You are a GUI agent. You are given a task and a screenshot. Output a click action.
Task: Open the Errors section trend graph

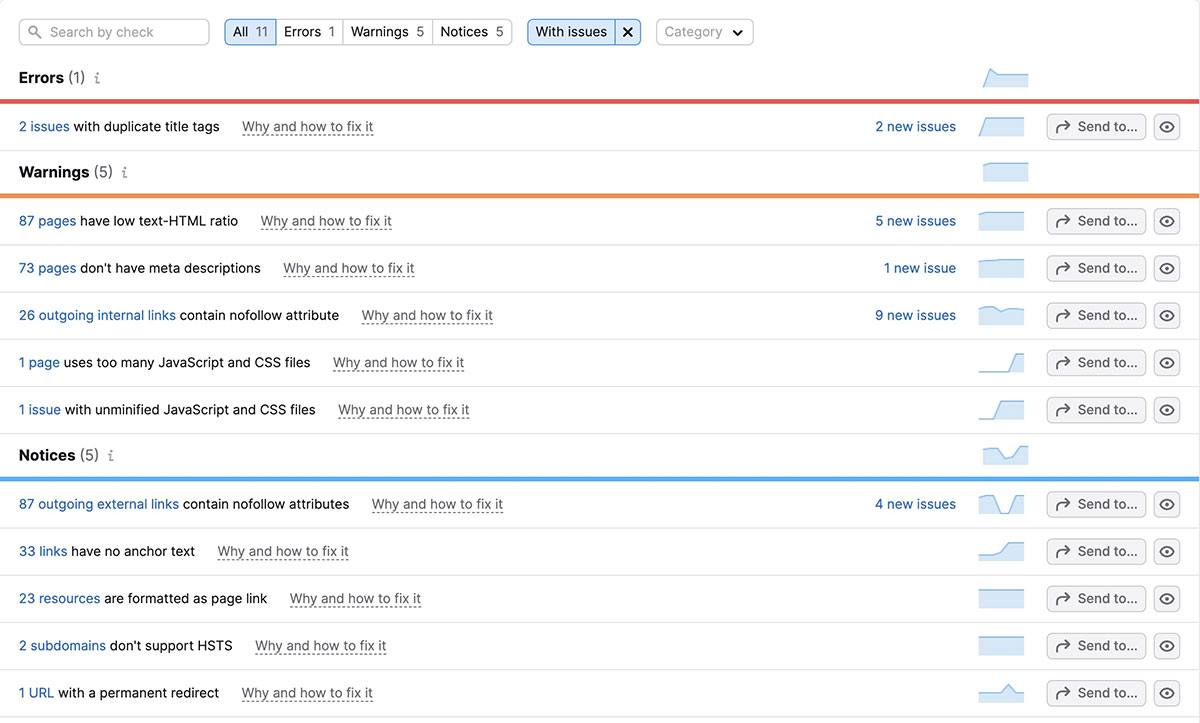click(x=1005, y=78)
